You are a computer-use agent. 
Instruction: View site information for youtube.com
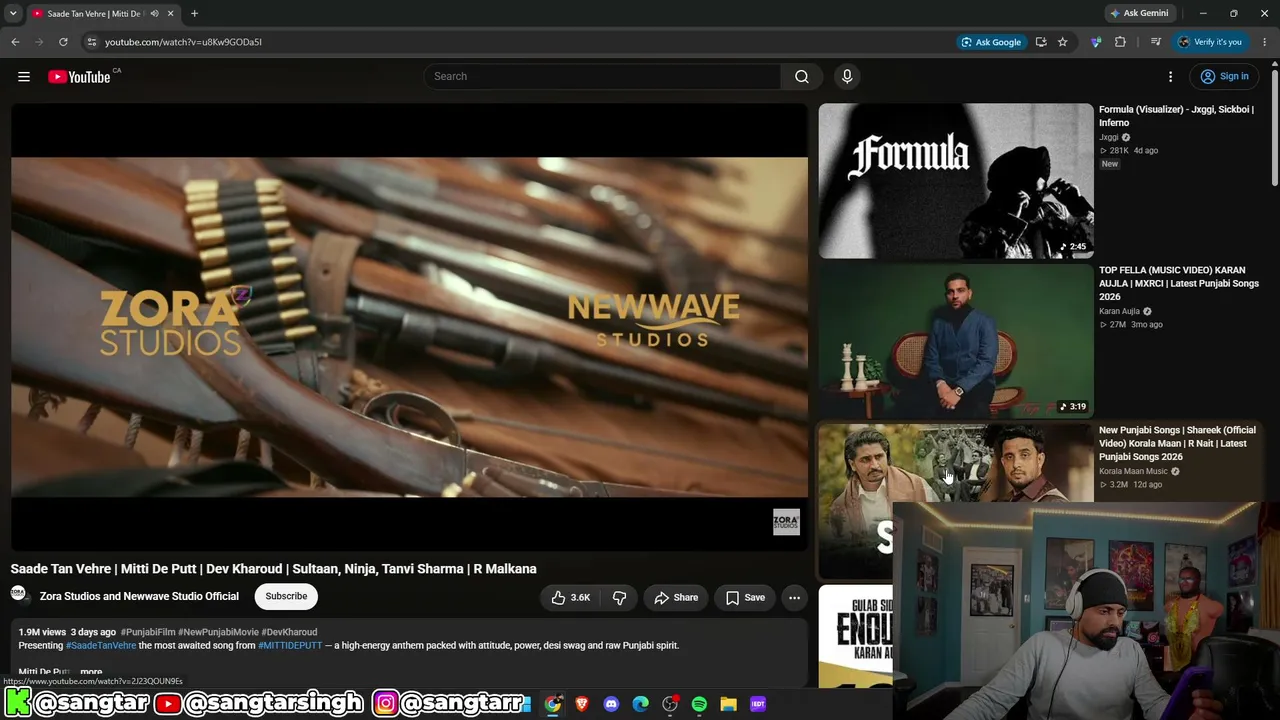[92, 42]
